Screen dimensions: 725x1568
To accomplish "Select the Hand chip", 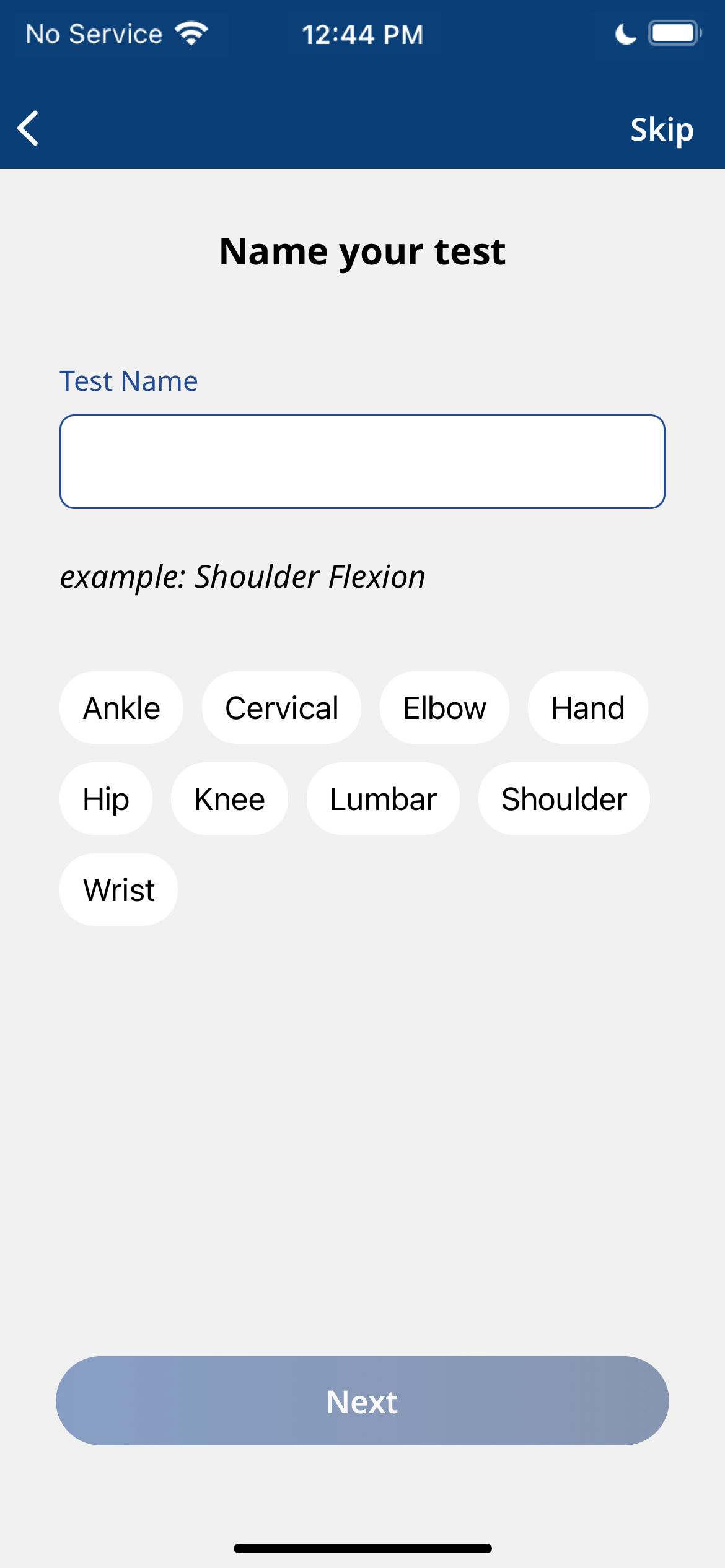I will pyautogui.click(x=587, y=708).
